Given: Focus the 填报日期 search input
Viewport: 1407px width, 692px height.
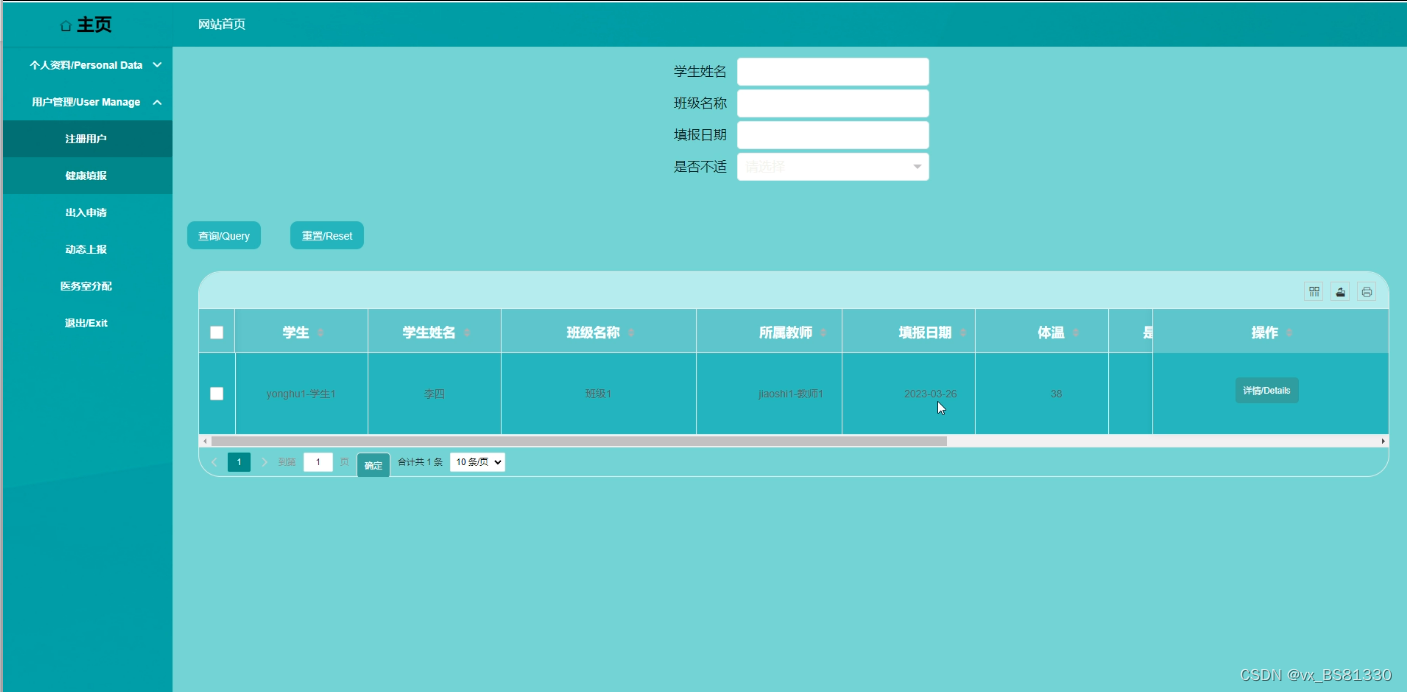Looking at the screenshot, I should [833, 135].
